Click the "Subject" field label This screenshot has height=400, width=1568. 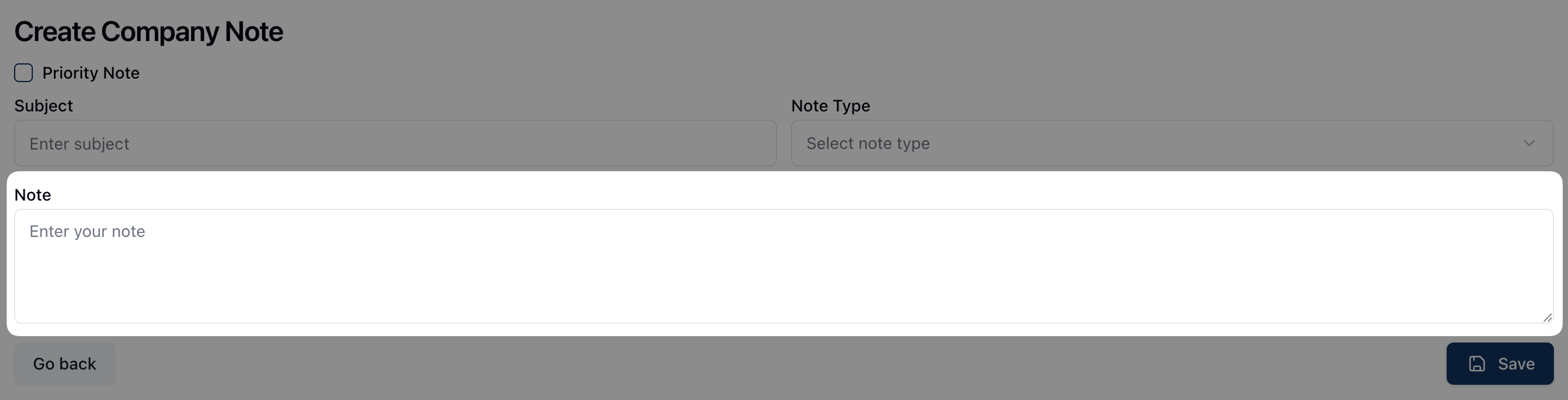click(43, 106)
